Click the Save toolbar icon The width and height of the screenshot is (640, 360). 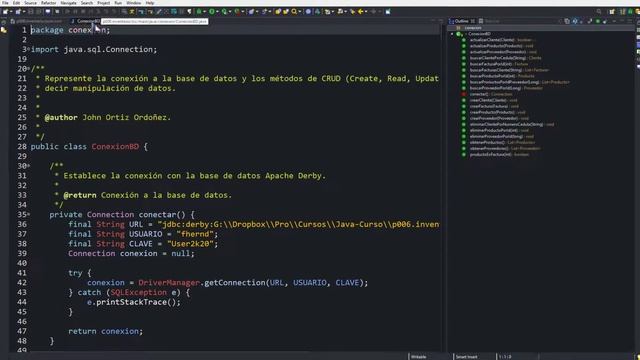click(31, 12)
